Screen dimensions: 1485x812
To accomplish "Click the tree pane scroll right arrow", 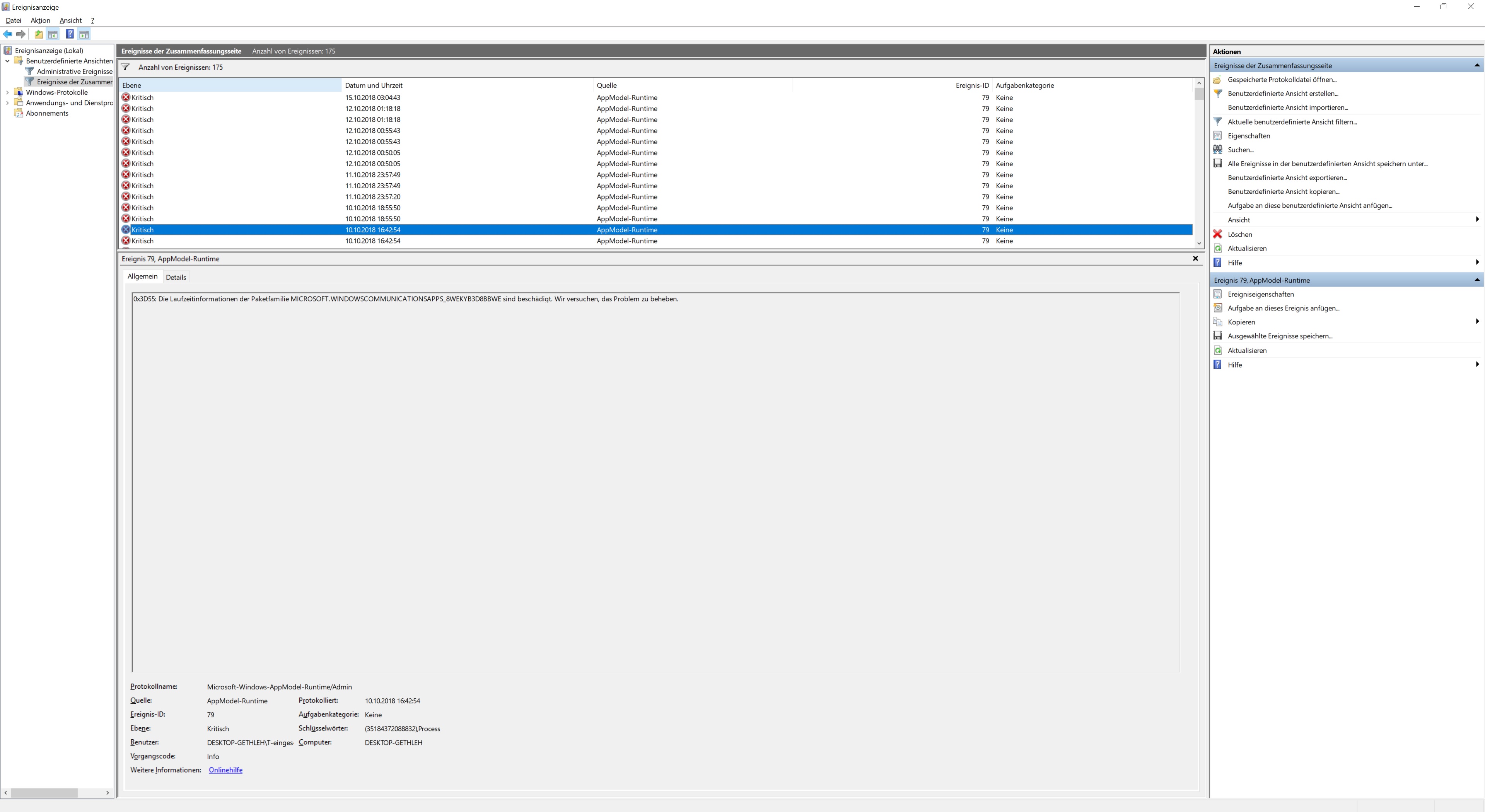I will 108,793.
